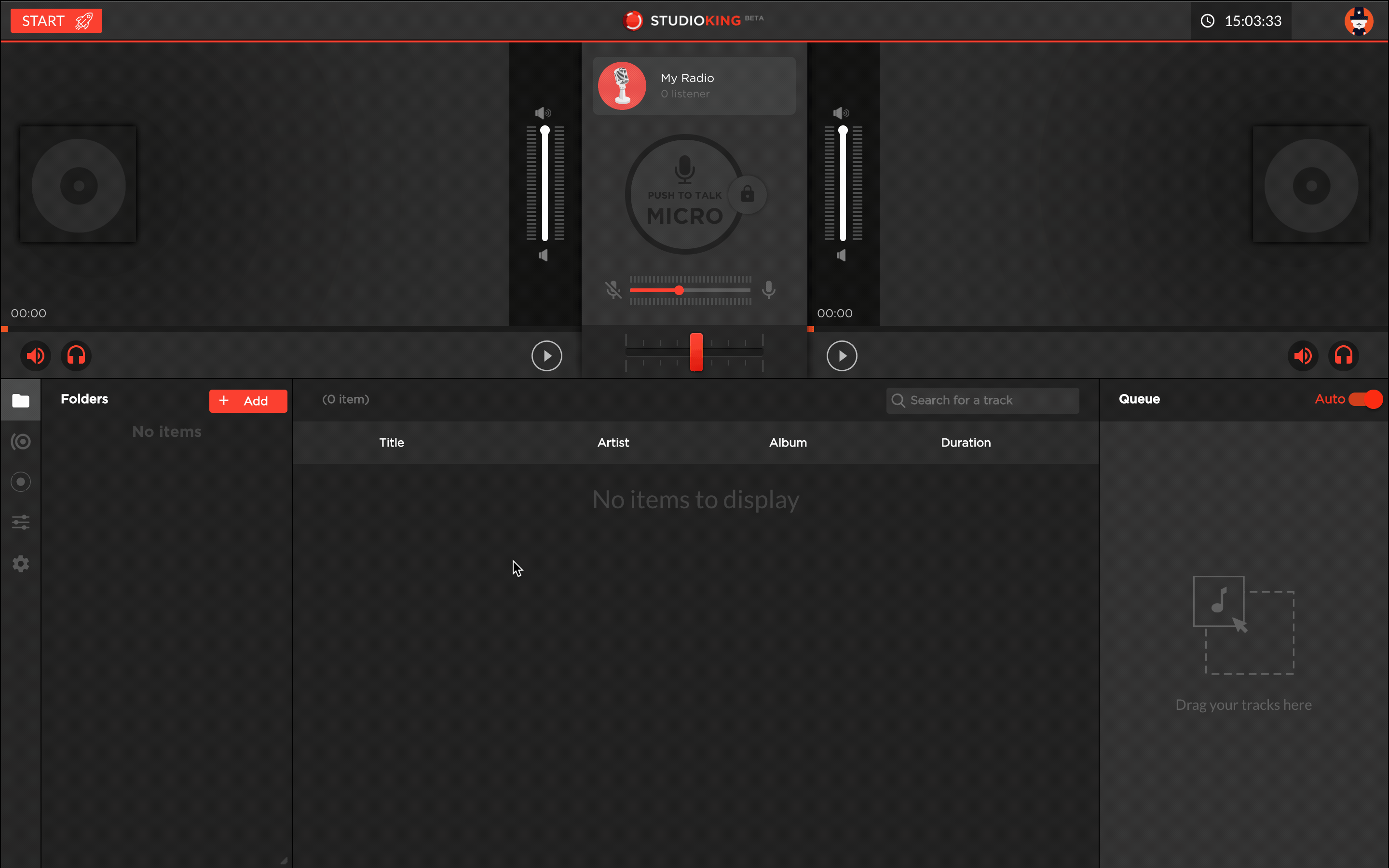Open the mixer sliders sidebar tab
Viewport: 1389px width, 868px height.
(21, 522)
